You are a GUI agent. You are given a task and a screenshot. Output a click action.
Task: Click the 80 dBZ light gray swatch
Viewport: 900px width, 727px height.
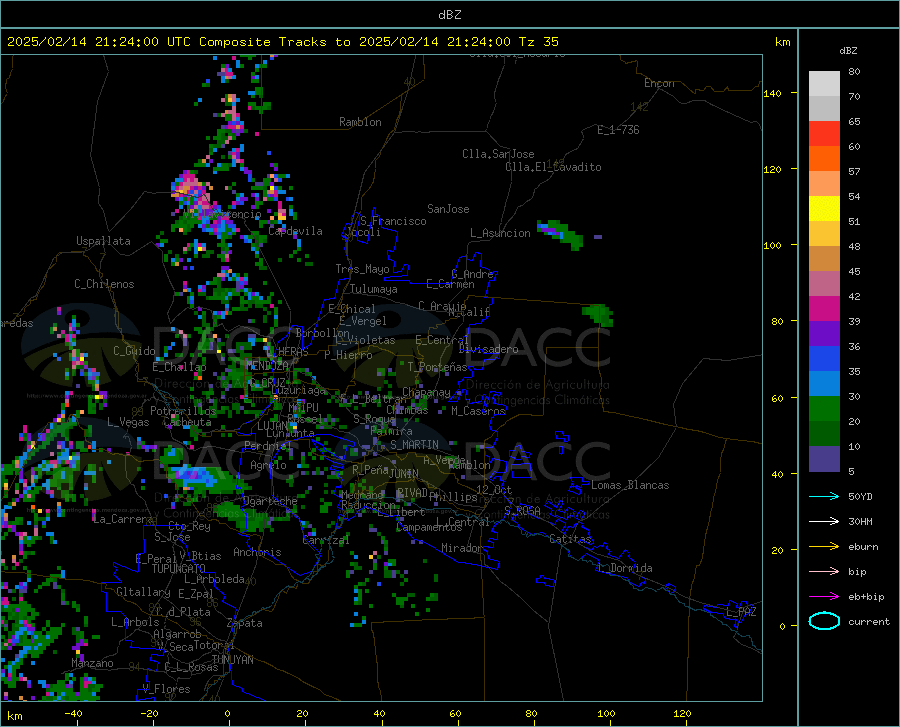[824, 84]
